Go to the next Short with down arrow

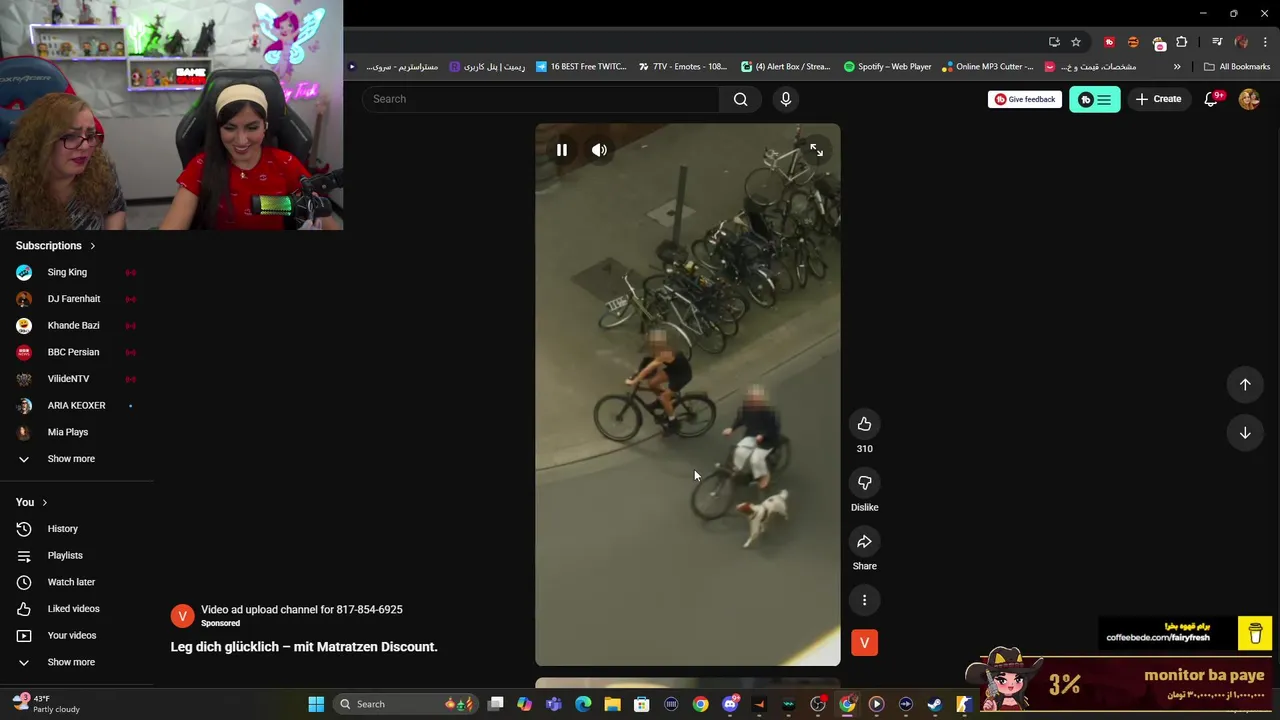pyautogui.click(x=1245, y=433)
